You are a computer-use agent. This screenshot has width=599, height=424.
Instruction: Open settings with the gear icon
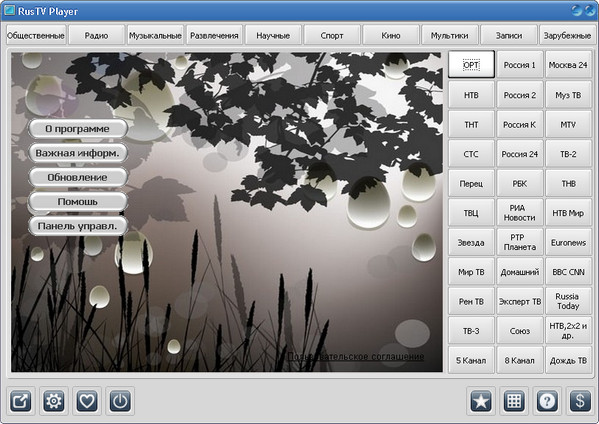click(x=54, y=401)
